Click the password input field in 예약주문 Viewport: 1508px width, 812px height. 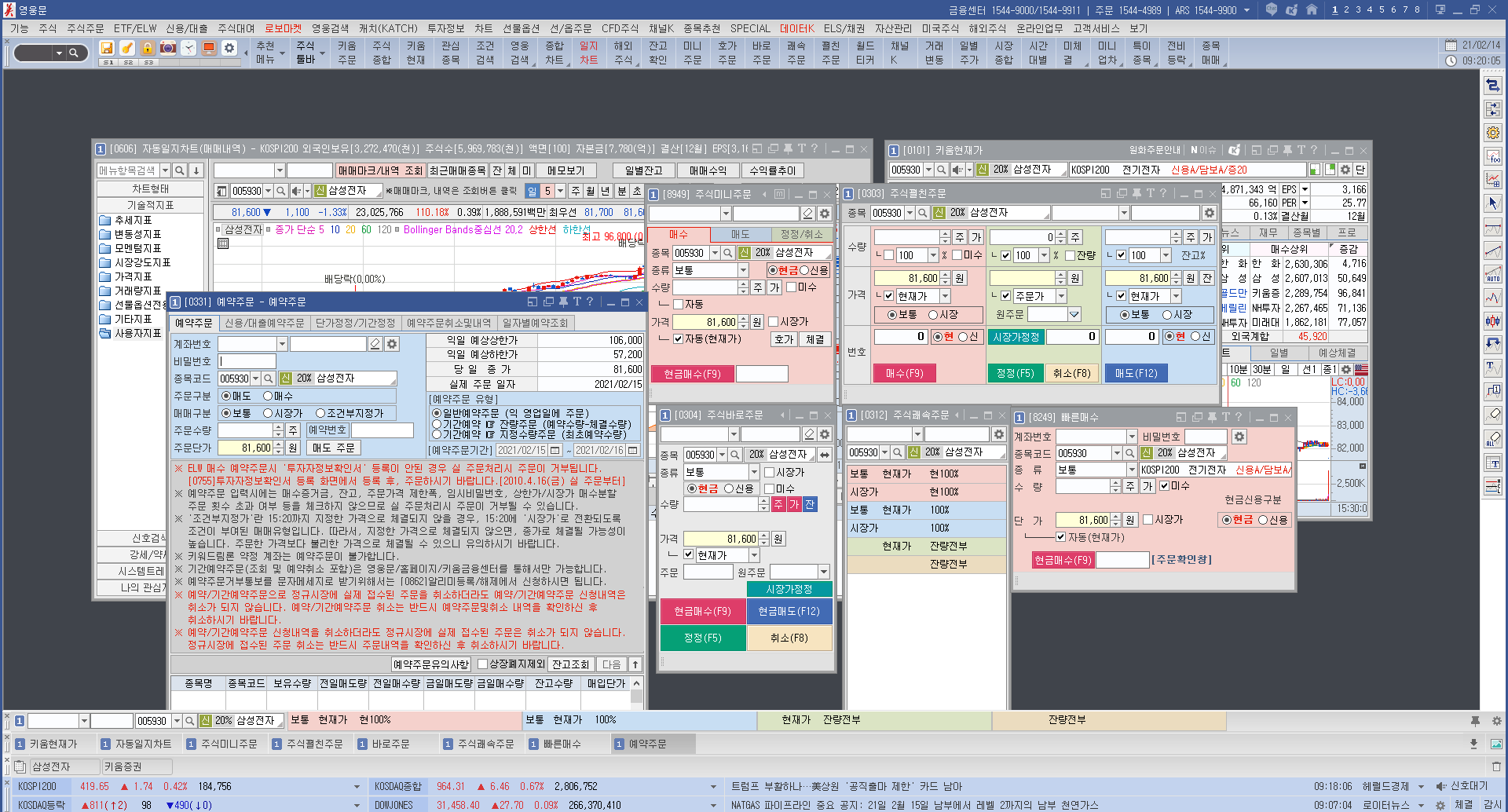point(247,361)
